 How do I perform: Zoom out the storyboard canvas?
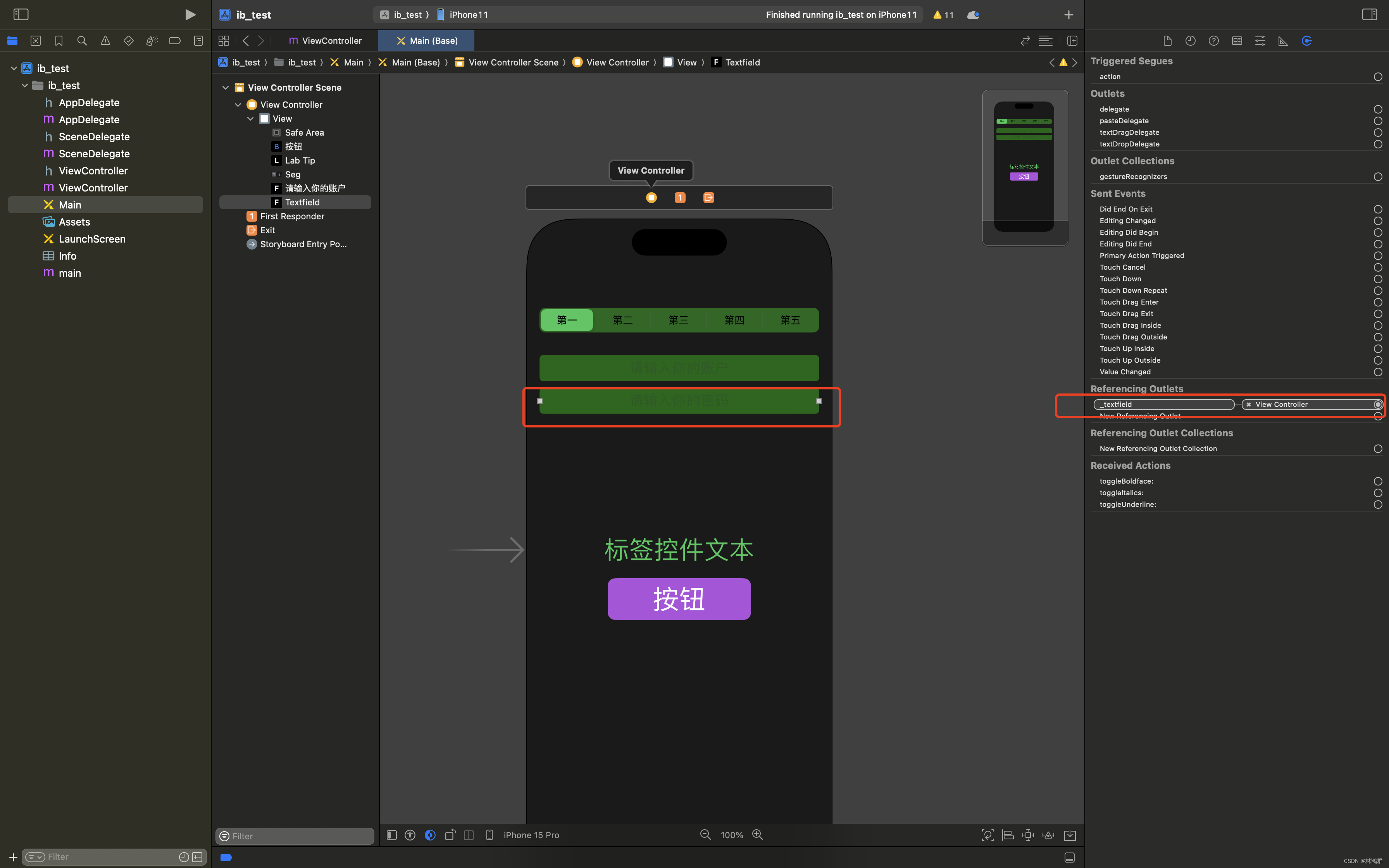pyautogui.click(x=705, y=835)
